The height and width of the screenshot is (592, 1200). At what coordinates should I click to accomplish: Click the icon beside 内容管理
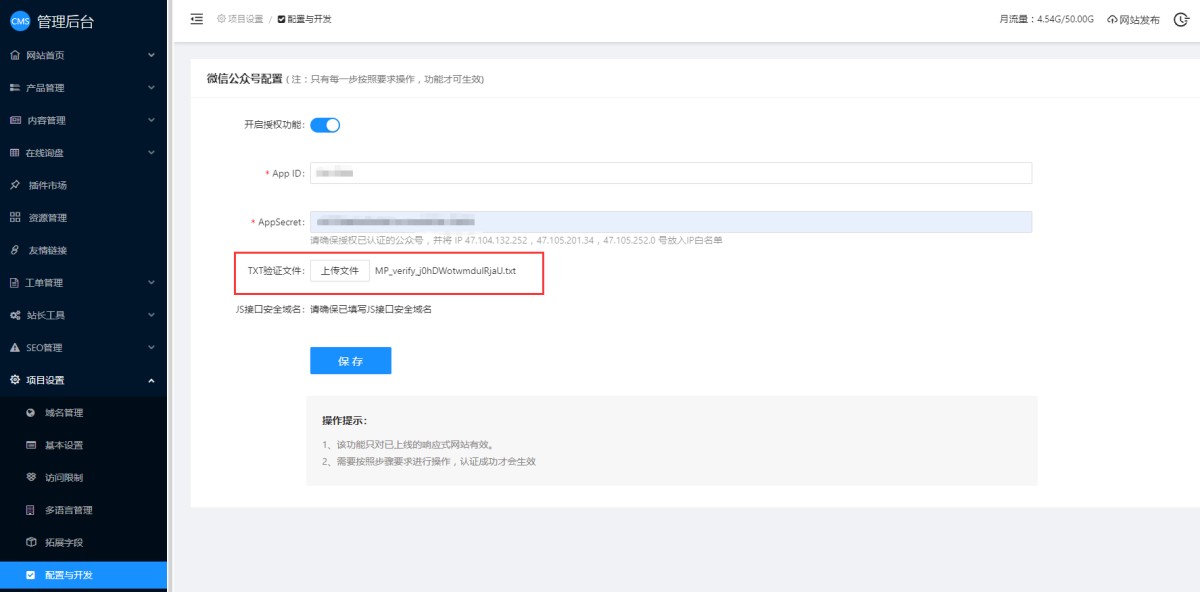pos(14,120)
